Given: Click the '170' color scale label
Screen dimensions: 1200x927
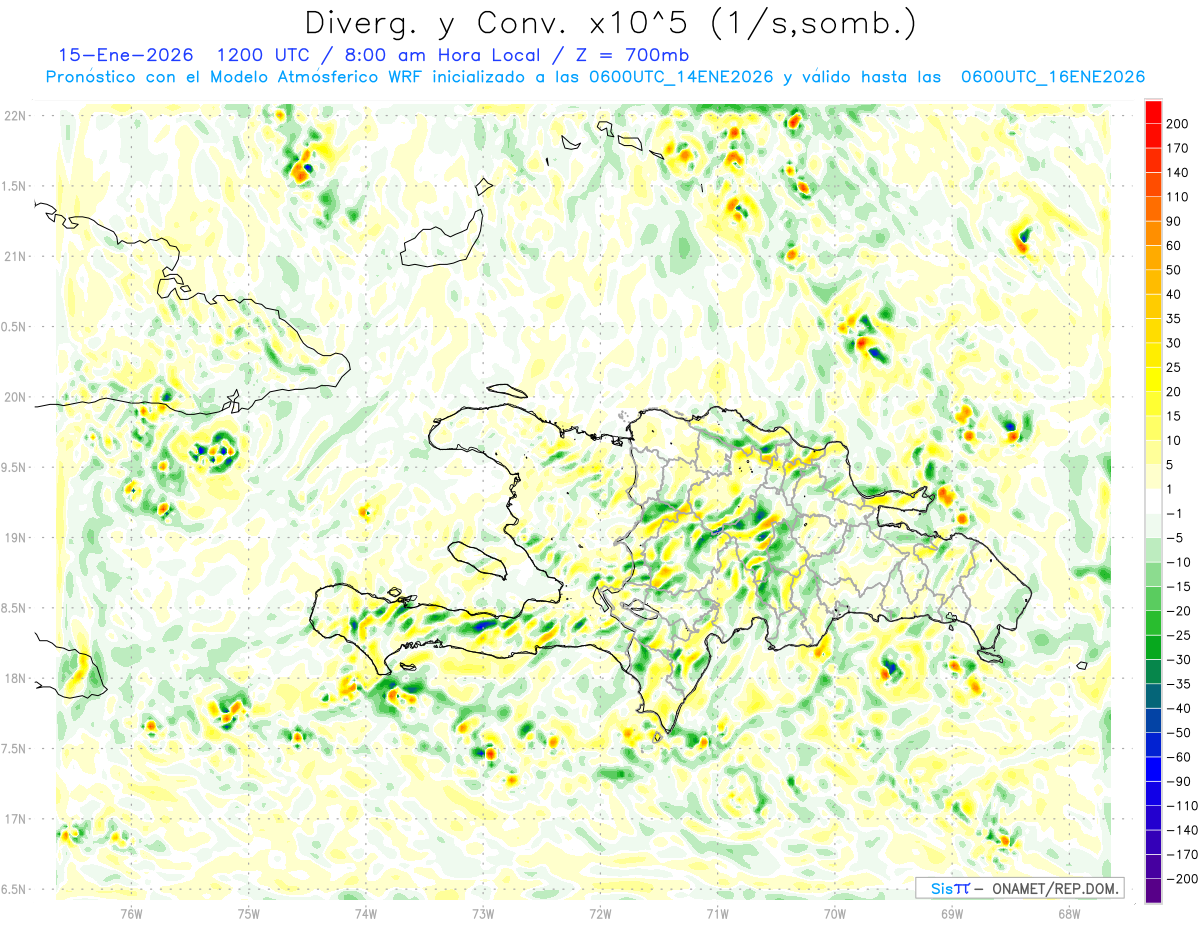Looking at the screenshot, I should [1177, 148].
